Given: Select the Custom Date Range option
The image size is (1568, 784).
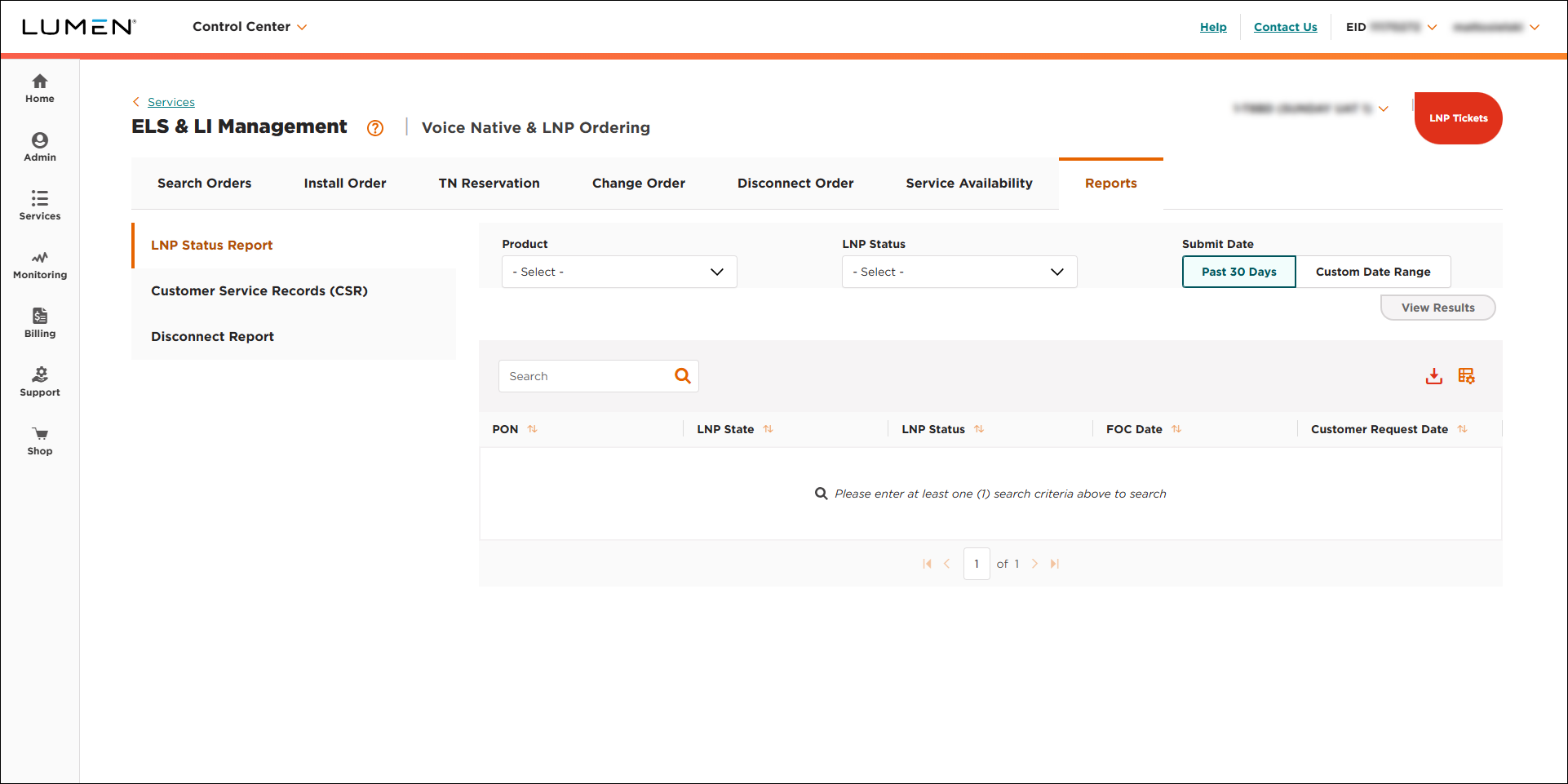Looking at the screenshot, I should [1373, 272].
